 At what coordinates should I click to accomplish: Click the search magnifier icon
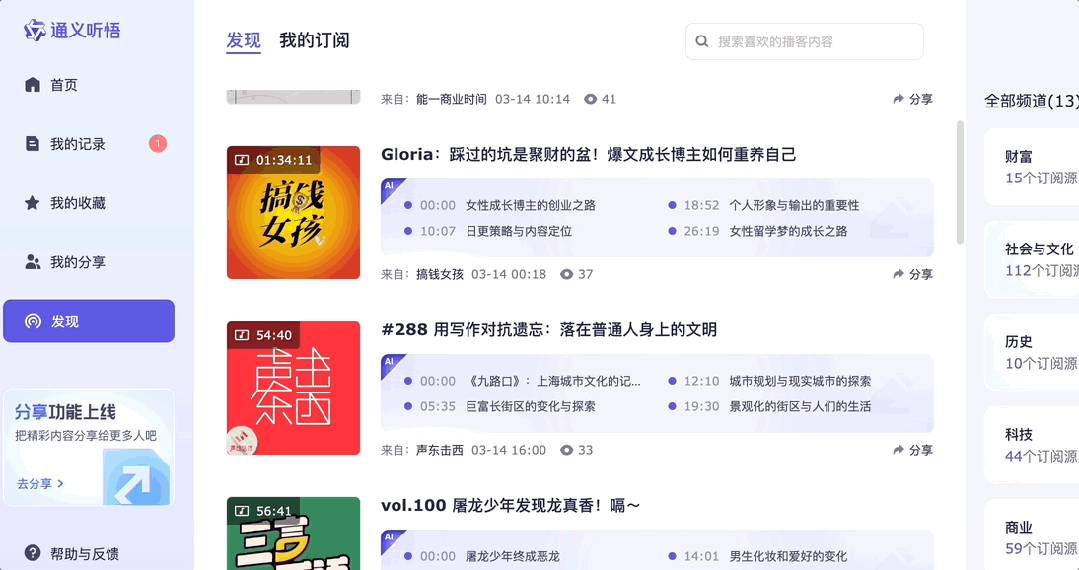coord(702,41)
